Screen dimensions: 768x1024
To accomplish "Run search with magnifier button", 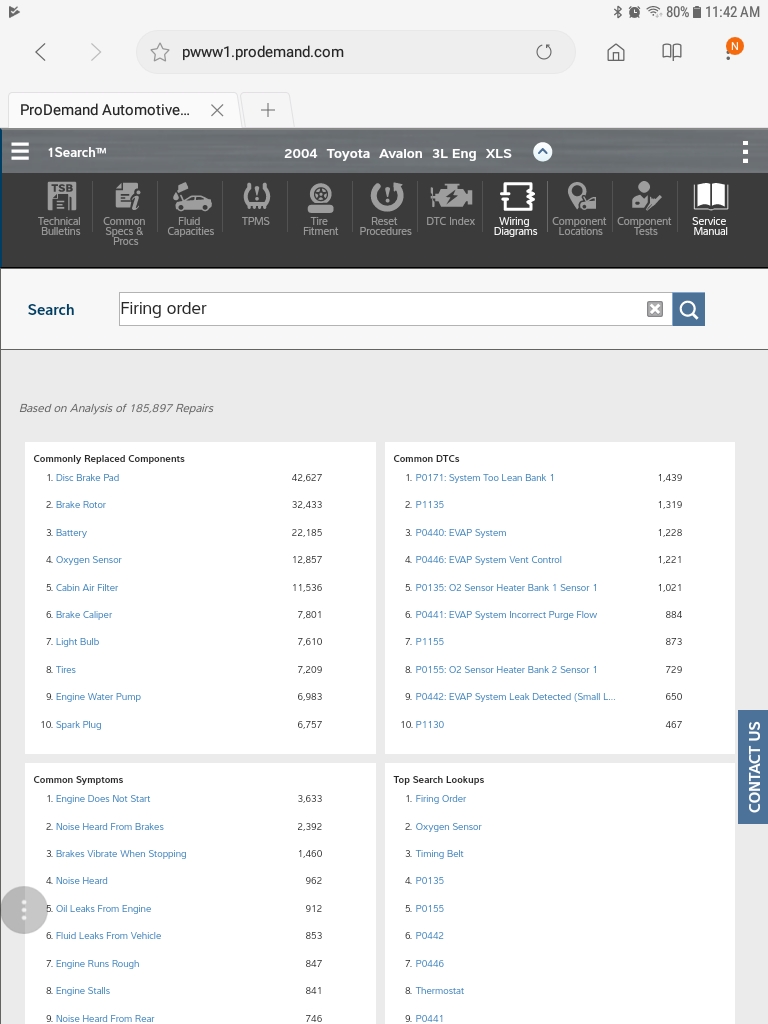I will tap(688, 309).
